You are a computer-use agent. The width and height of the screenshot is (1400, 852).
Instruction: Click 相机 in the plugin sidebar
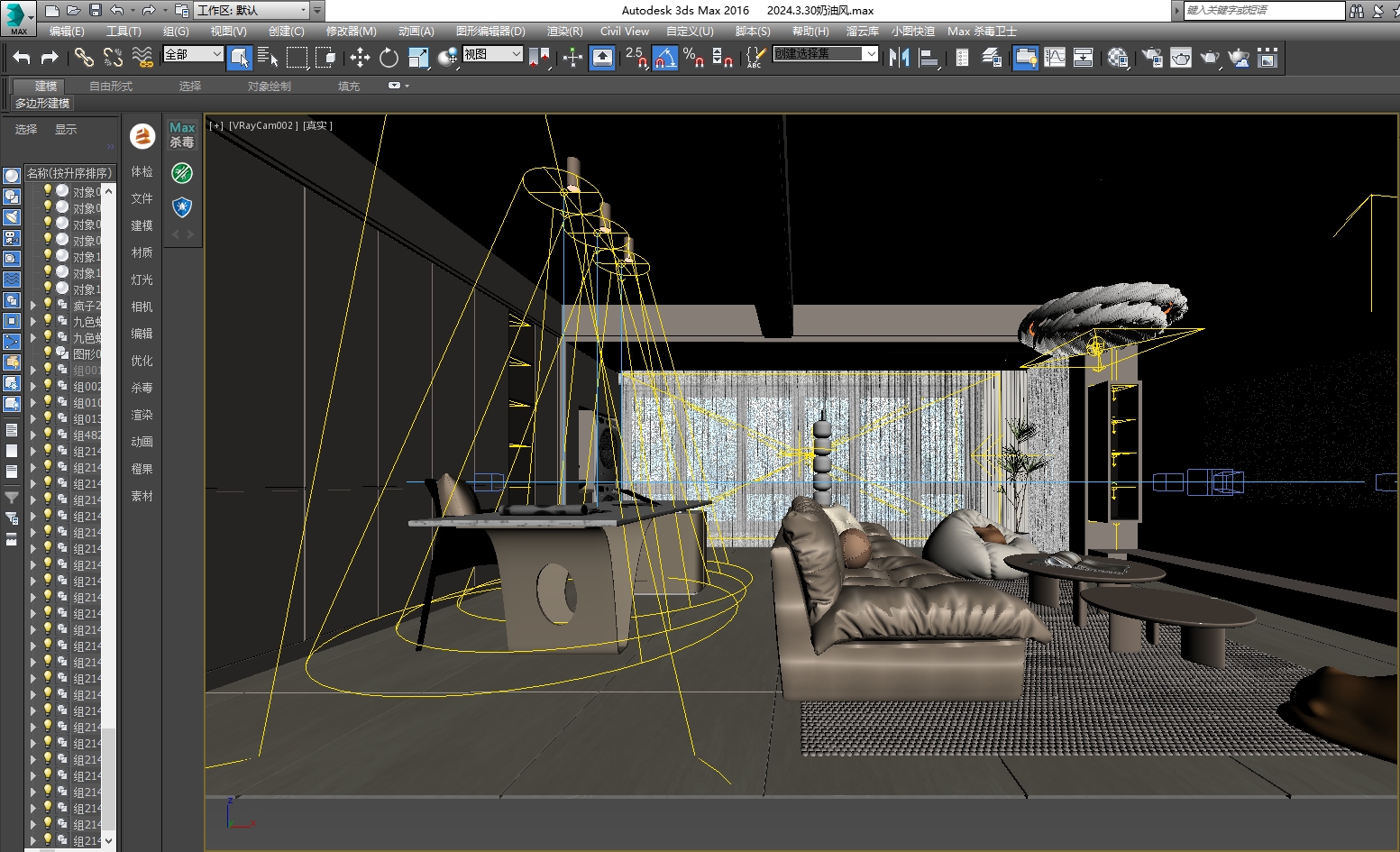(x=142, y=307)
